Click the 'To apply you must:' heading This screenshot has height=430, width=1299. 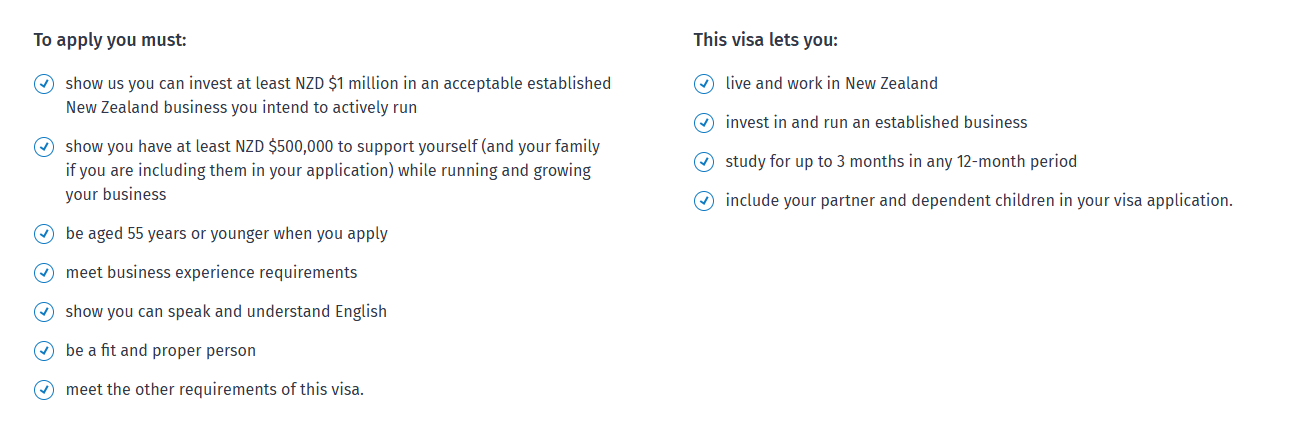point(110,40)
